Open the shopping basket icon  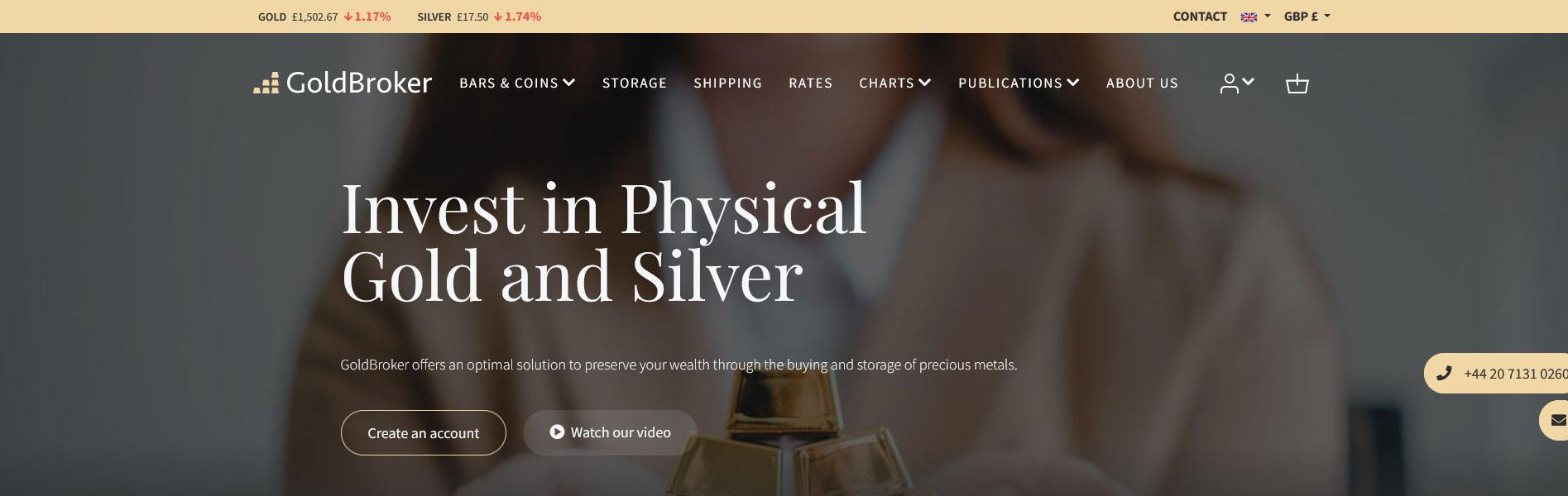[x=1297, y=83]
